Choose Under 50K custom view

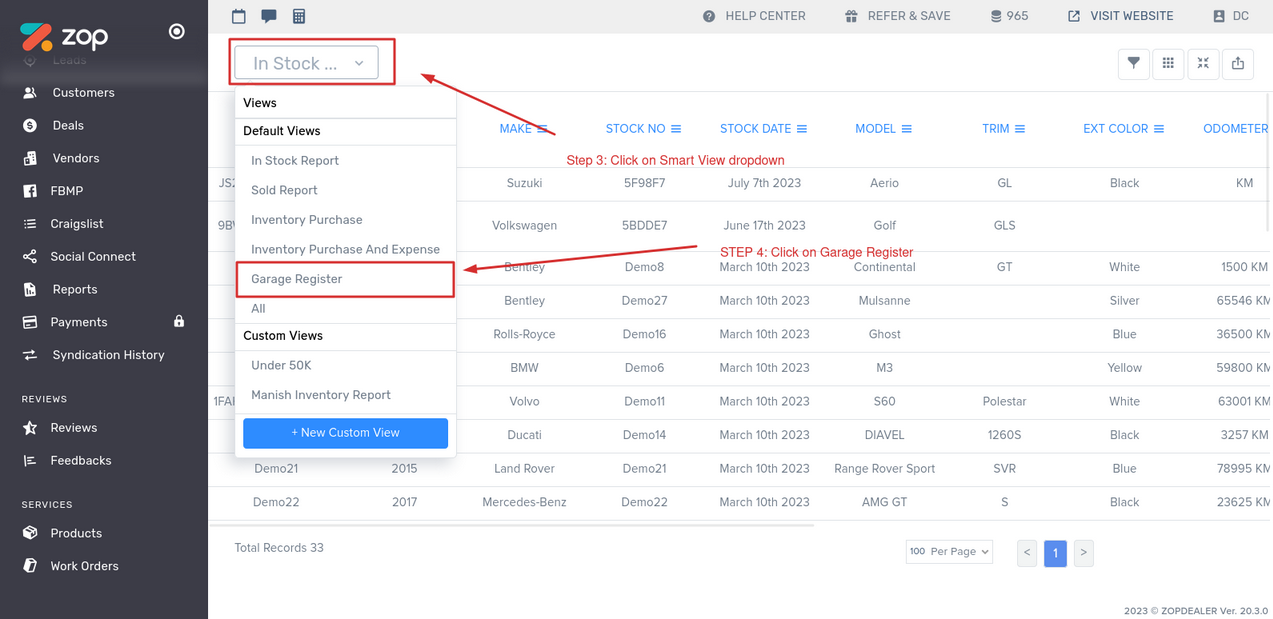[x=281, y=365]
